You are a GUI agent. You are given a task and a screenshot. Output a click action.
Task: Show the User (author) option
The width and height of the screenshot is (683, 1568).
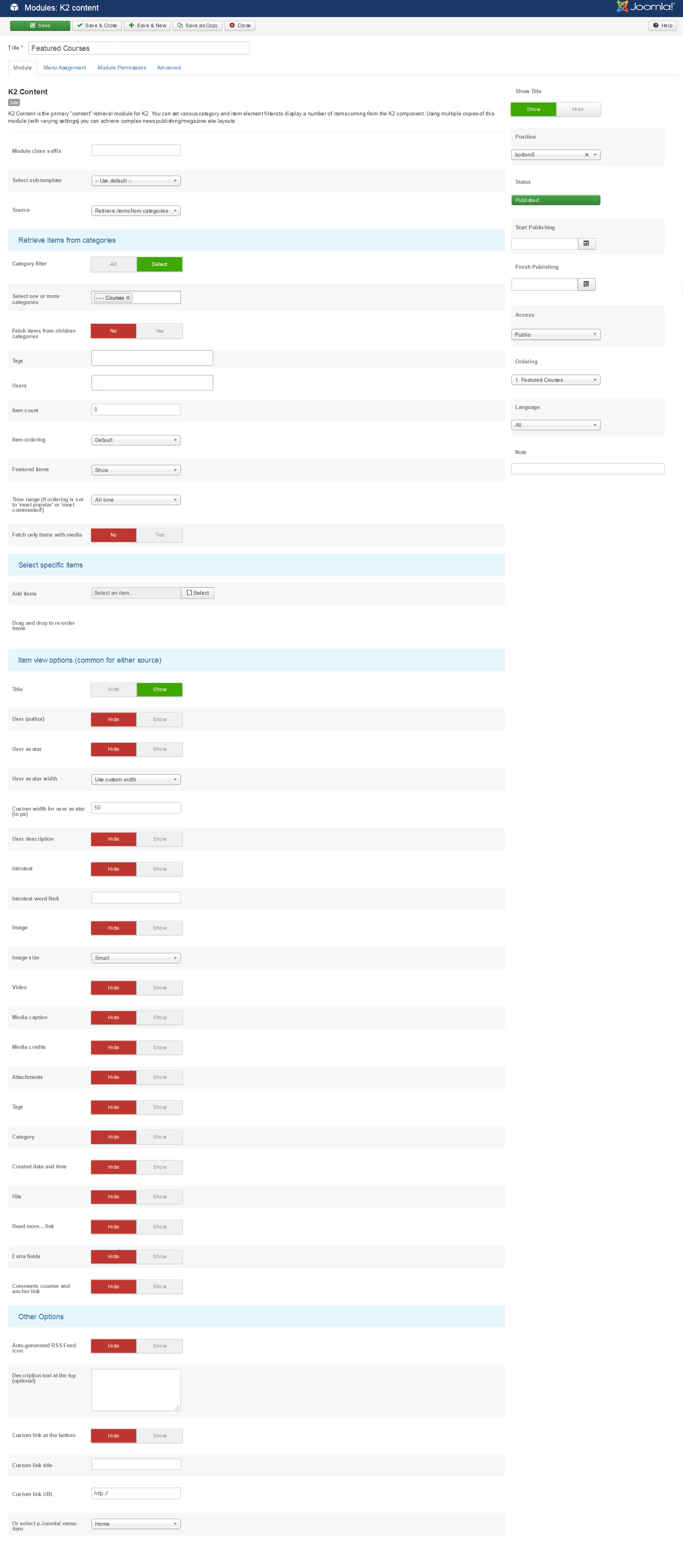tap(159, 720)
